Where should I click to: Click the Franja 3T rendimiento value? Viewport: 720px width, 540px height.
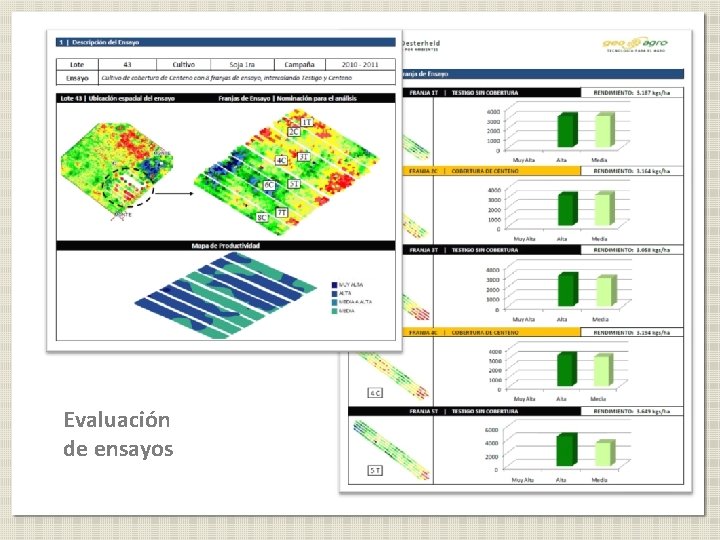631,250
